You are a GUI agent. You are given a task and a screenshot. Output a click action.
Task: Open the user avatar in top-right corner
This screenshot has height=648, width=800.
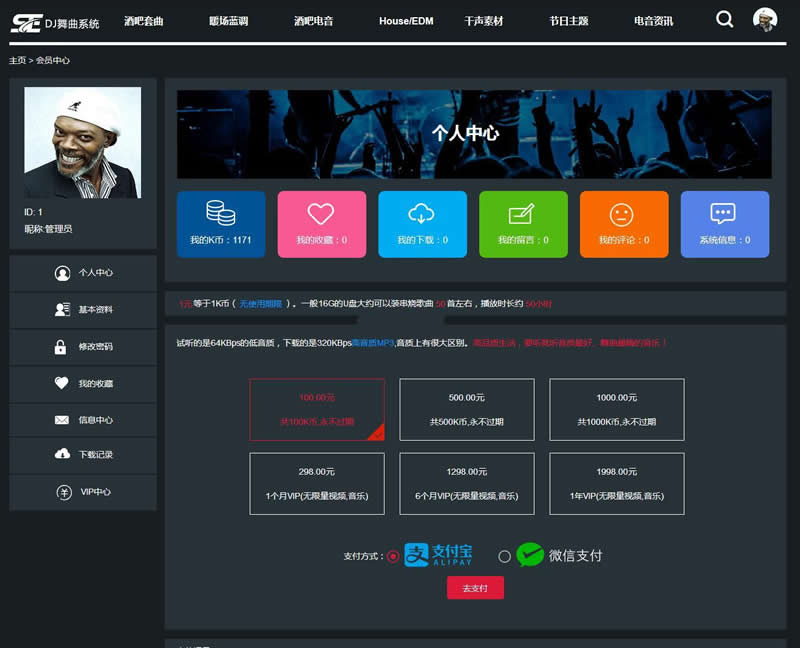tap(765, 20)
